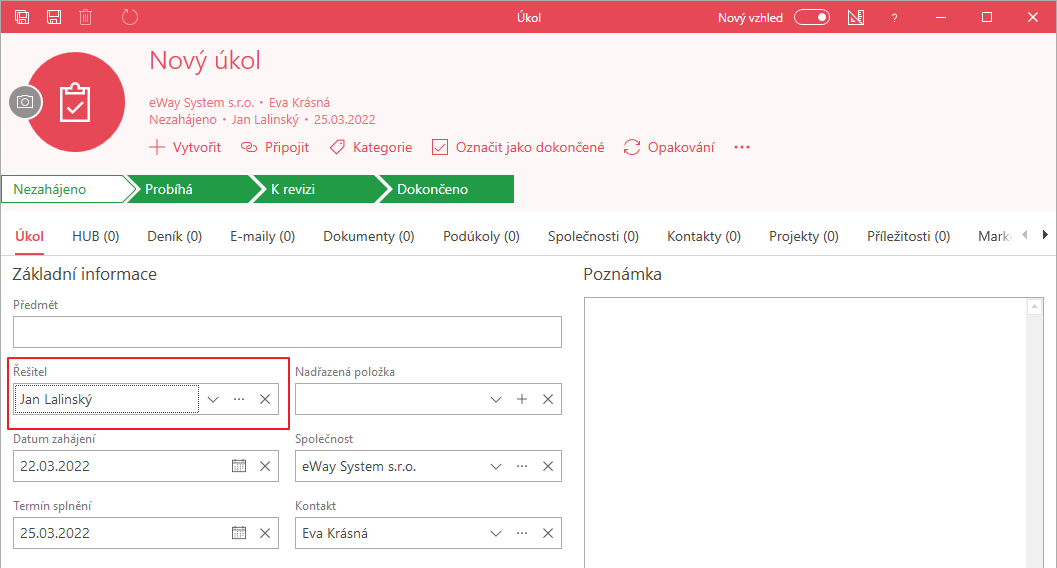The height and width of the screenshot is (568, 1057).
Task: Switch to the Úkol tab
Action: tap(30, 236)
